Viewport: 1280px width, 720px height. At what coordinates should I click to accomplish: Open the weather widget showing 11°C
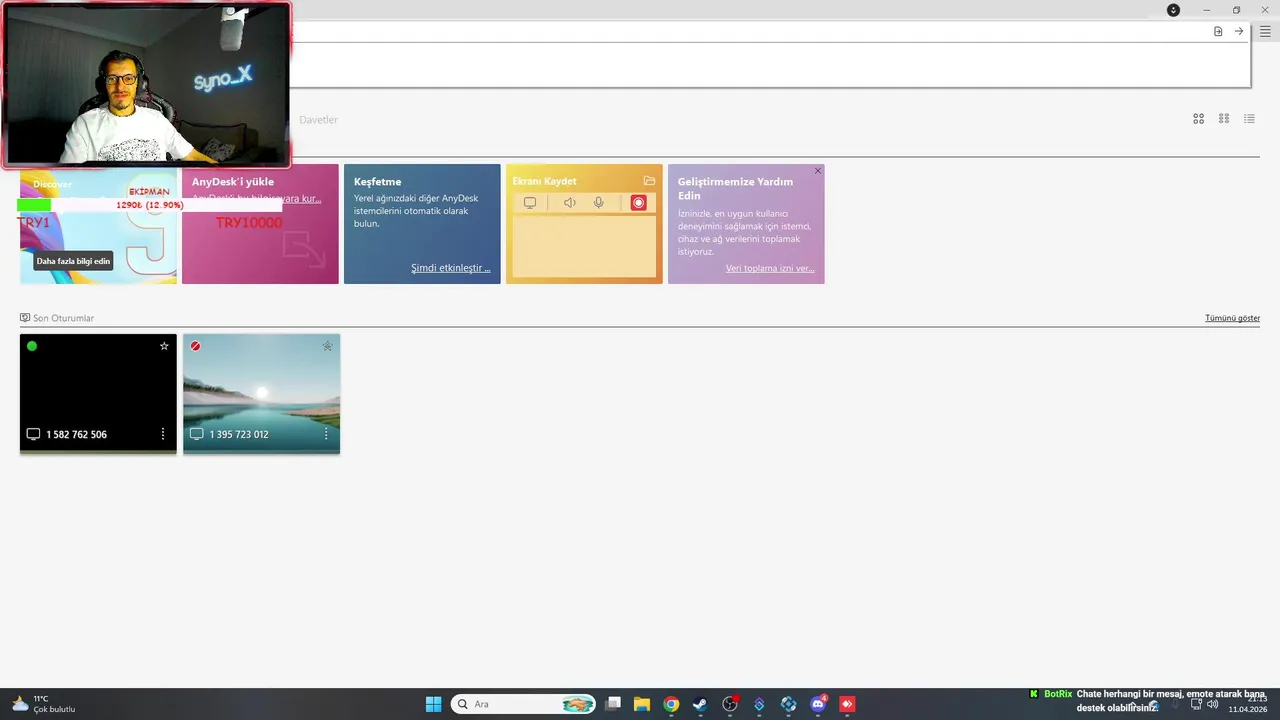43,704
